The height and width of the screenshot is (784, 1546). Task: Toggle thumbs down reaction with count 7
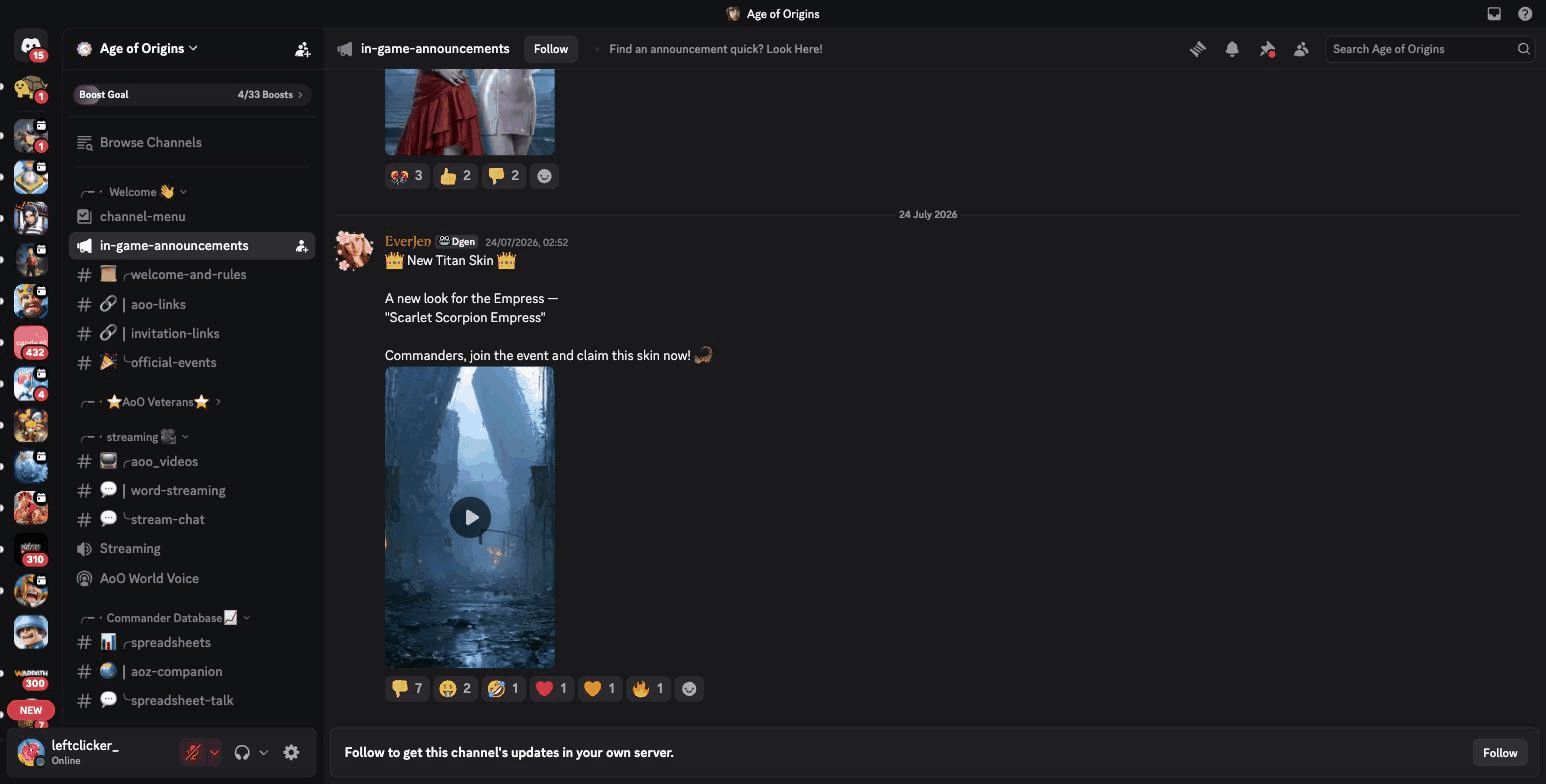pos(407,689)
